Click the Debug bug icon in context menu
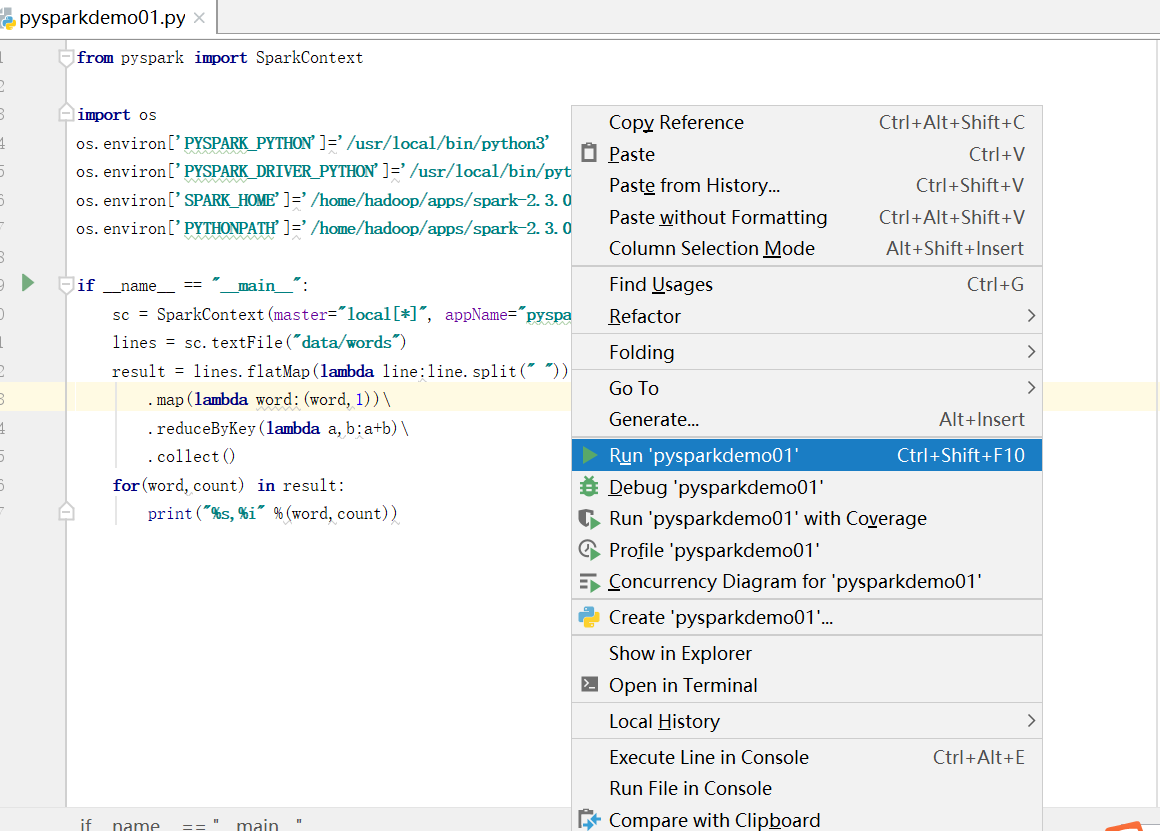Screen dimensions: 1160x831 coord(589,487)
